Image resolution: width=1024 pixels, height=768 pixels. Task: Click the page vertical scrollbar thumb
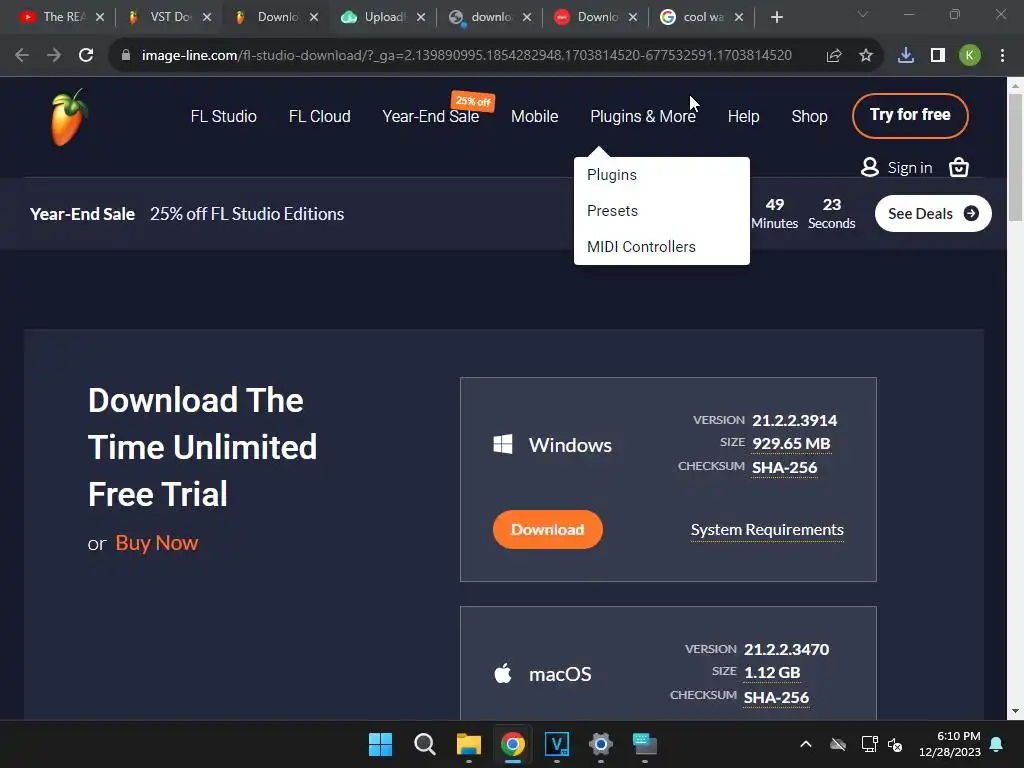[1015, 157]
